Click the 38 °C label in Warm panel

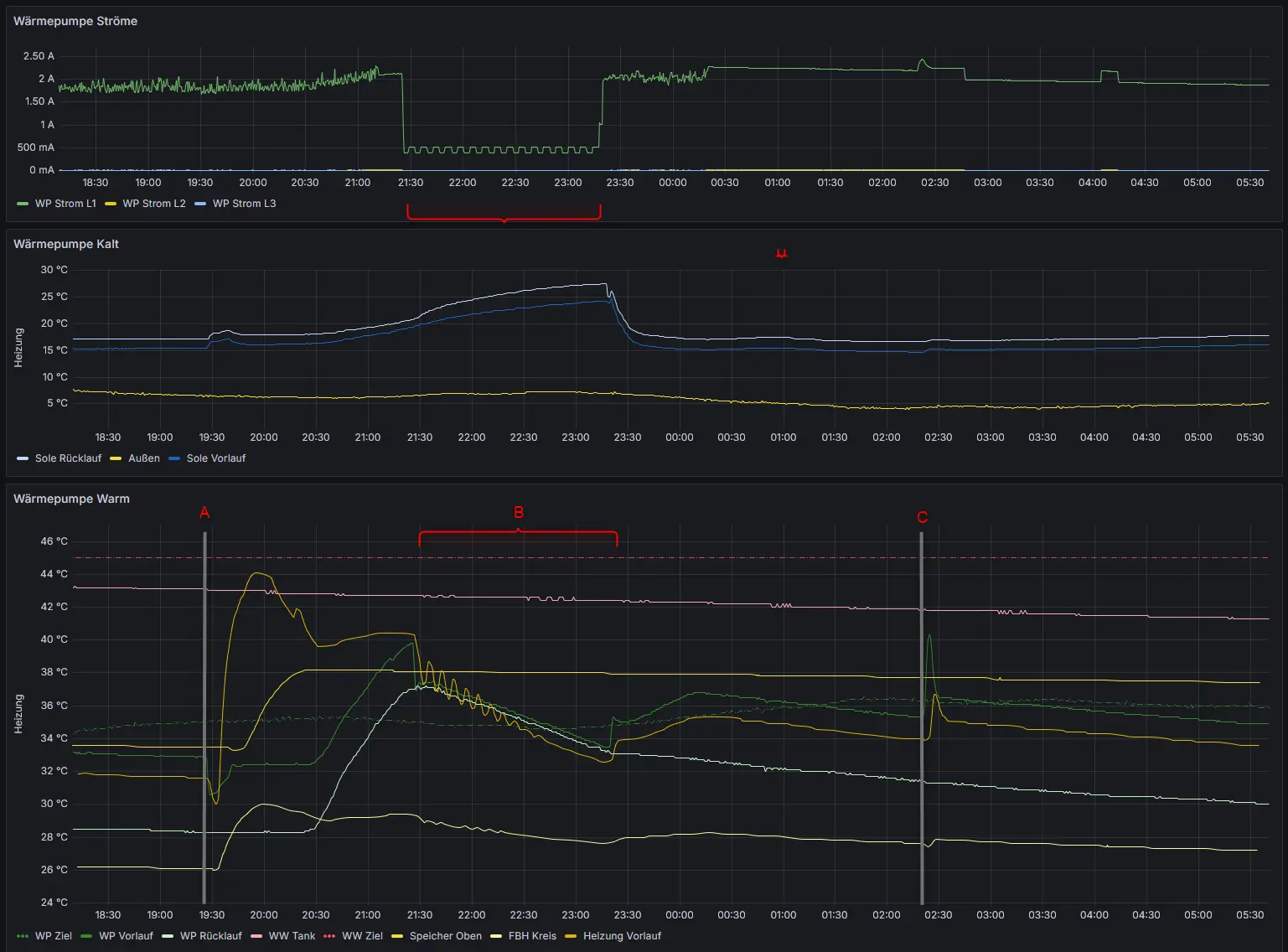point(54,672)
